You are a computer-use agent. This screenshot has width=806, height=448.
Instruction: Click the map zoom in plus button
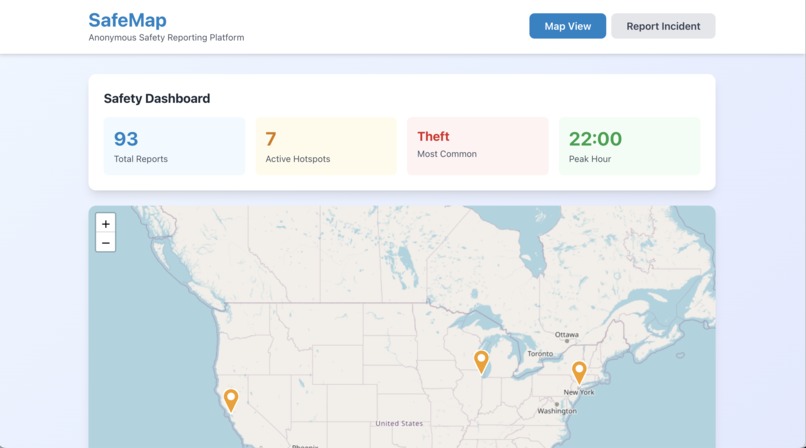coord(105,224)
